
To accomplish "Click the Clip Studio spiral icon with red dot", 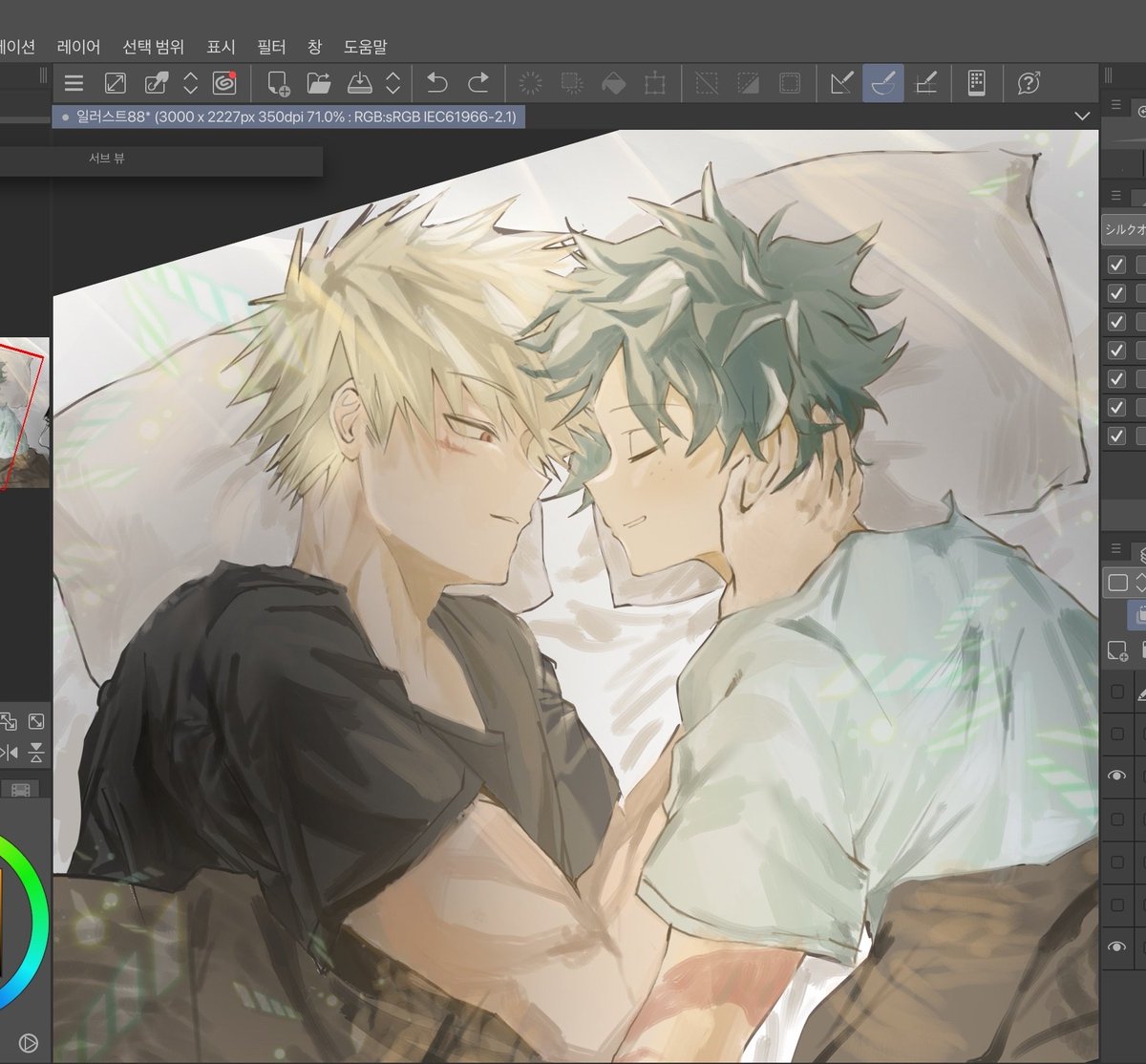I will [224, 83].
